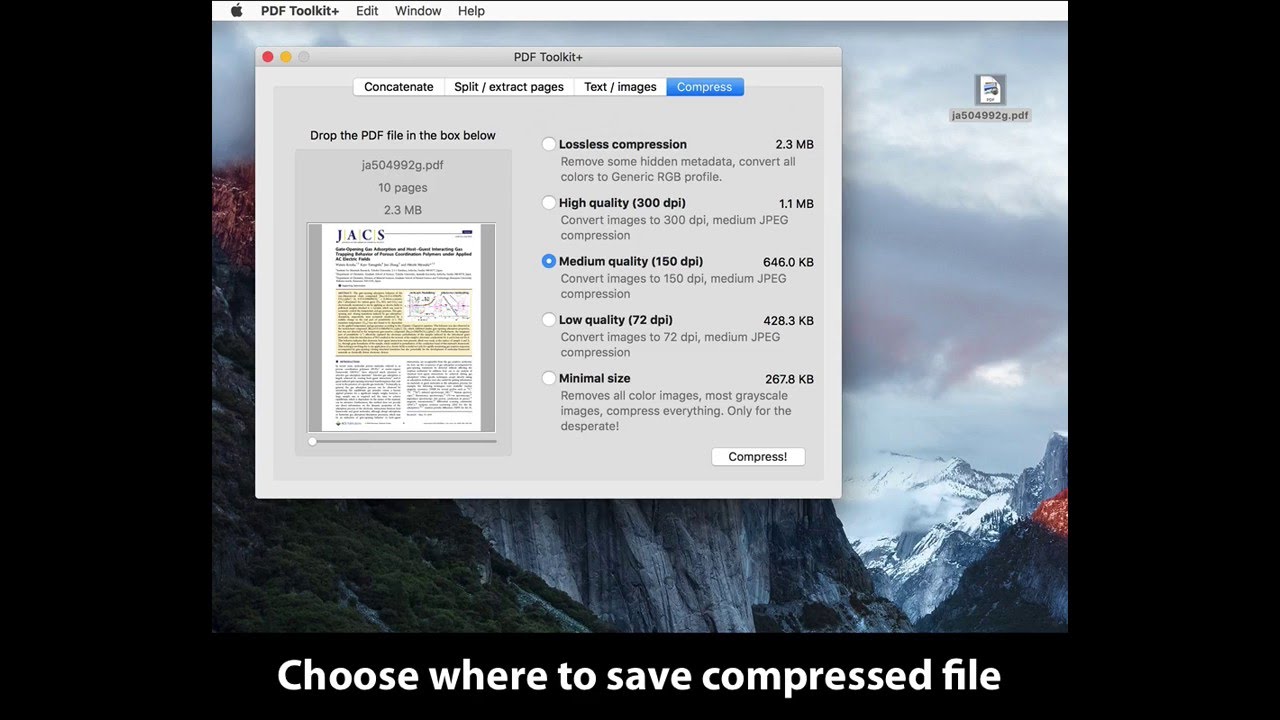Switch to the Text / images tab
The width and height of the screenshot is (1280, 720).
[620, 87]
